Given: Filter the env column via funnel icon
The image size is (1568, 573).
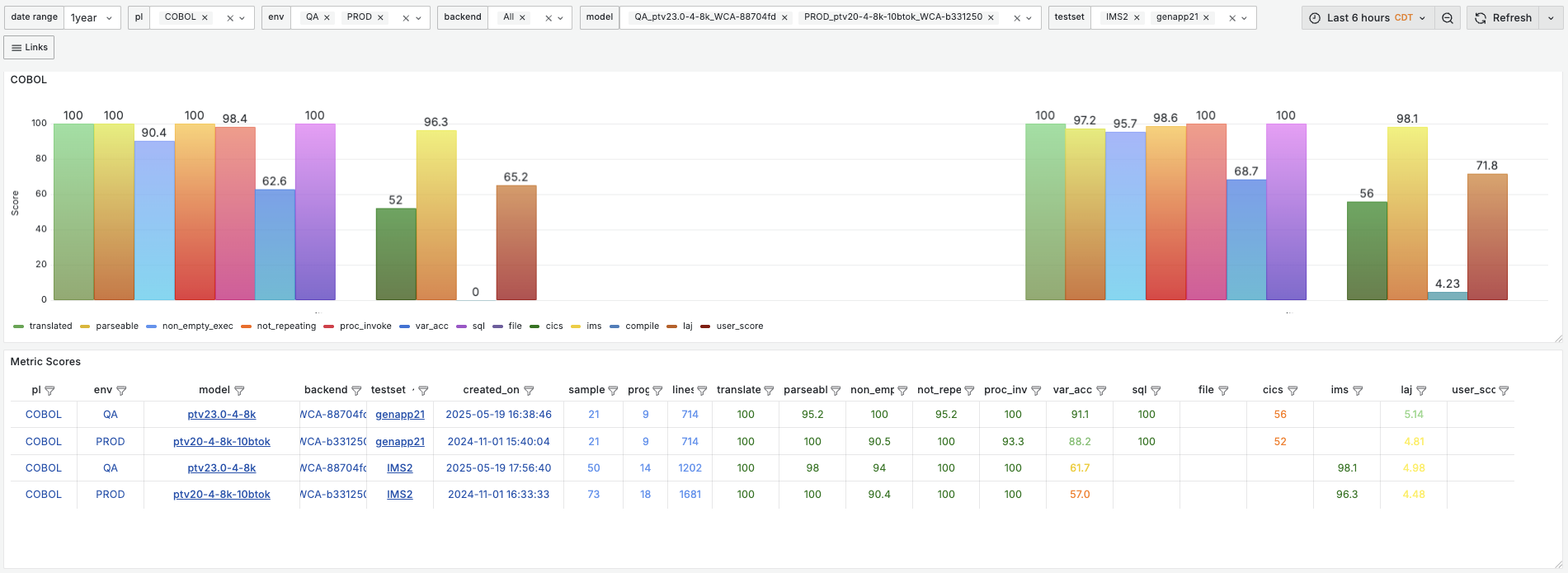Looking at the screenshot, I should pos(121,391).
